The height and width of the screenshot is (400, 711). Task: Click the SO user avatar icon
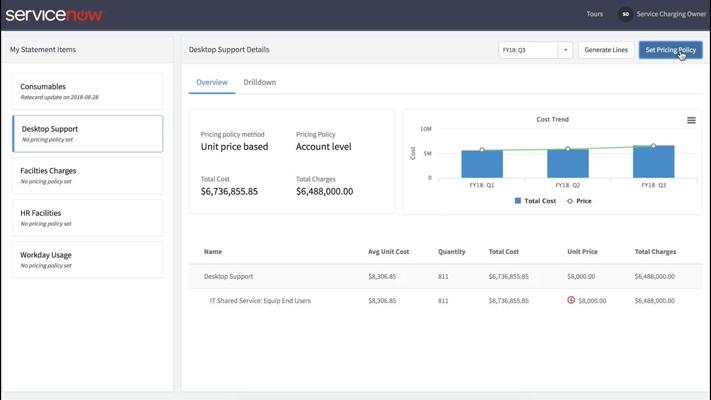coord(625,14)
